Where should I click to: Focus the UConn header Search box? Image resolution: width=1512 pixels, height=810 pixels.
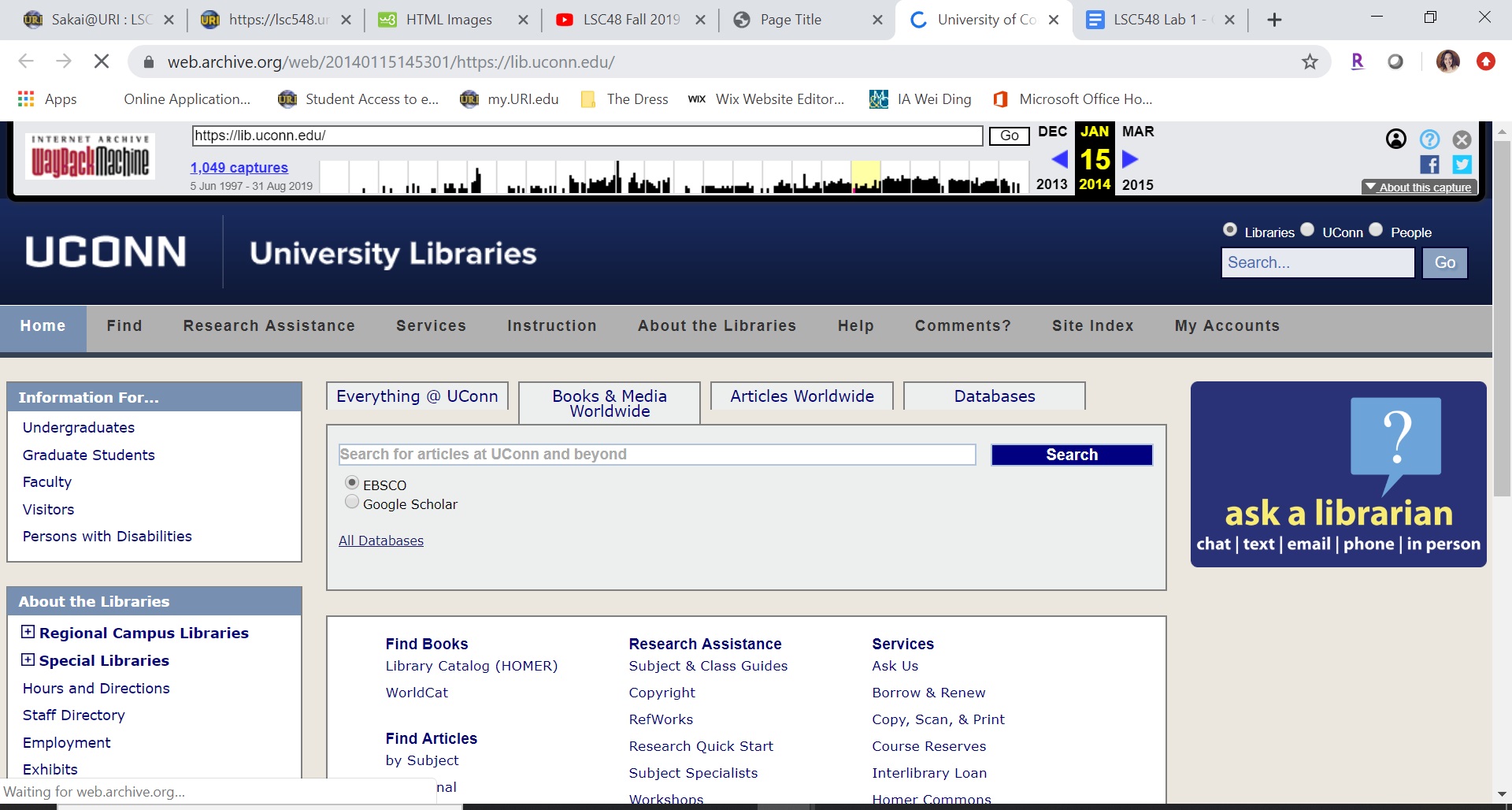click(x=1318, y=263)
